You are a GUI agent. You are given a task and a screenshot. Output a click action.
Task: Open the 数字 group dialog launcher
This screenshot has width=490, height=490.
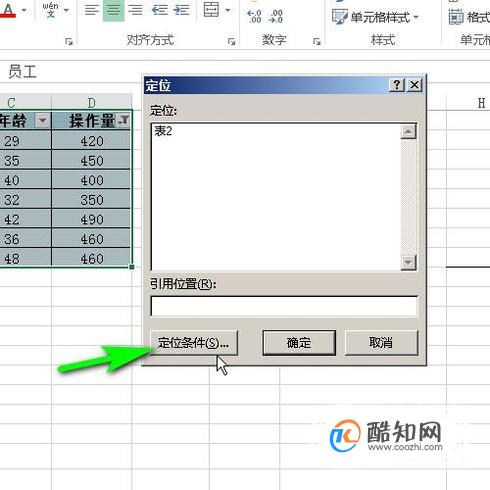click(x=316, y=42)
